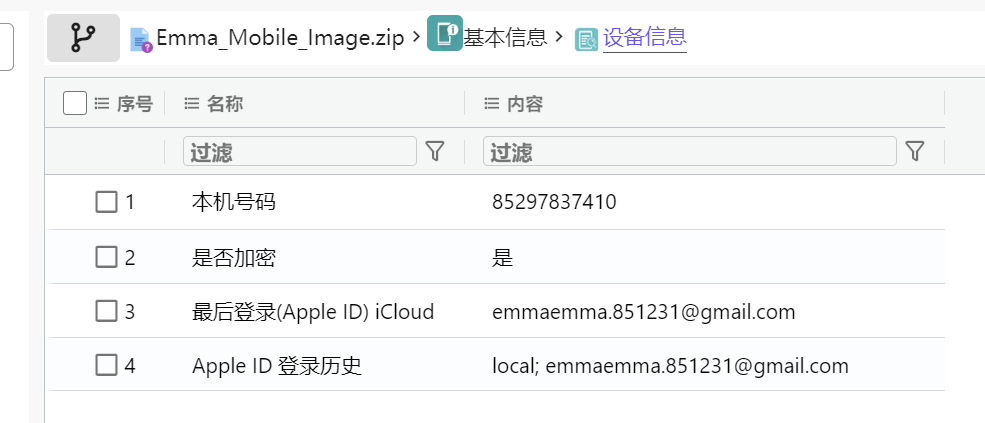Focus the 名称 filter input field
Screen dimensions: 985x423
(300, 151)
